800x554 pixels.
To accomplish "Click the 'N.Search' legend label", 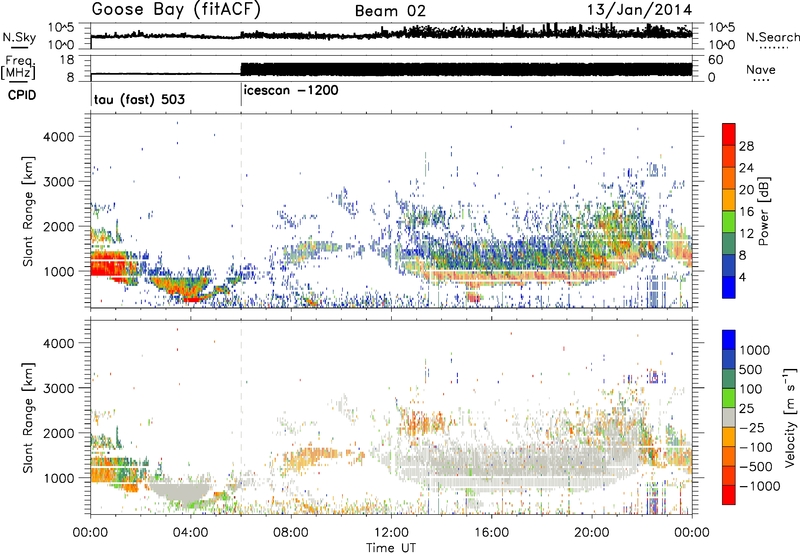I will (x=772, y=37).
